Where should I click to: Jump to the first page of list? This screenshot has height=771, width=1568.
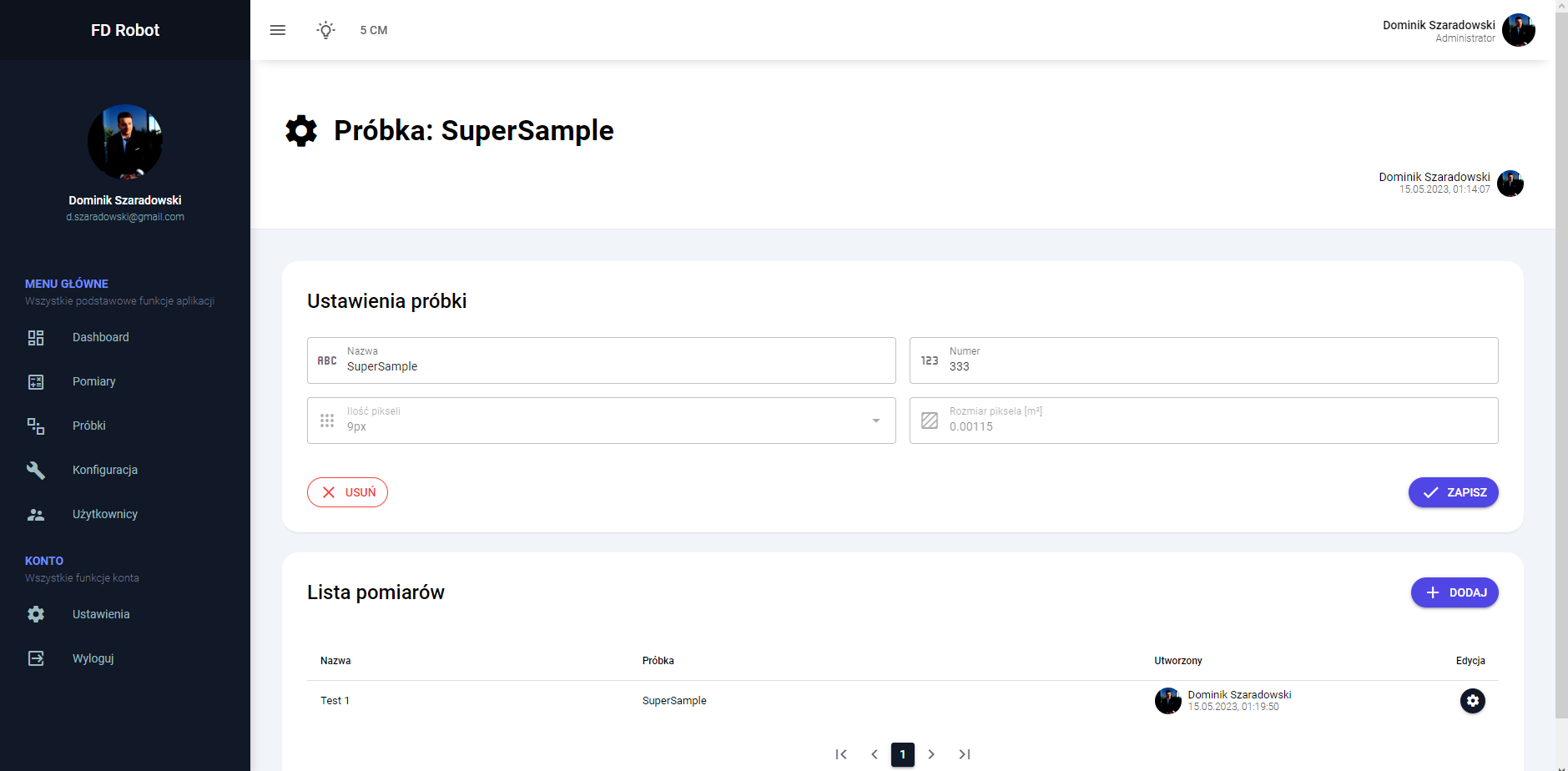[x=841, y=754]
